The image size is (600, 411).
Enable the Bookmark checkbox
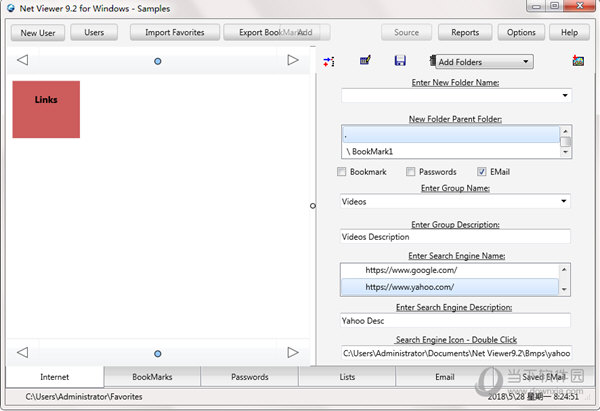pos(341,171)
